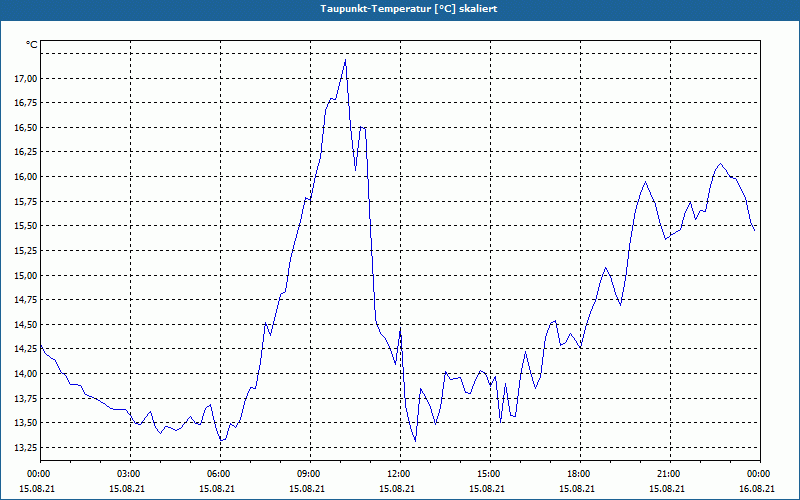Click the 15.08.21 date under 21:00

tap(667, 488)
